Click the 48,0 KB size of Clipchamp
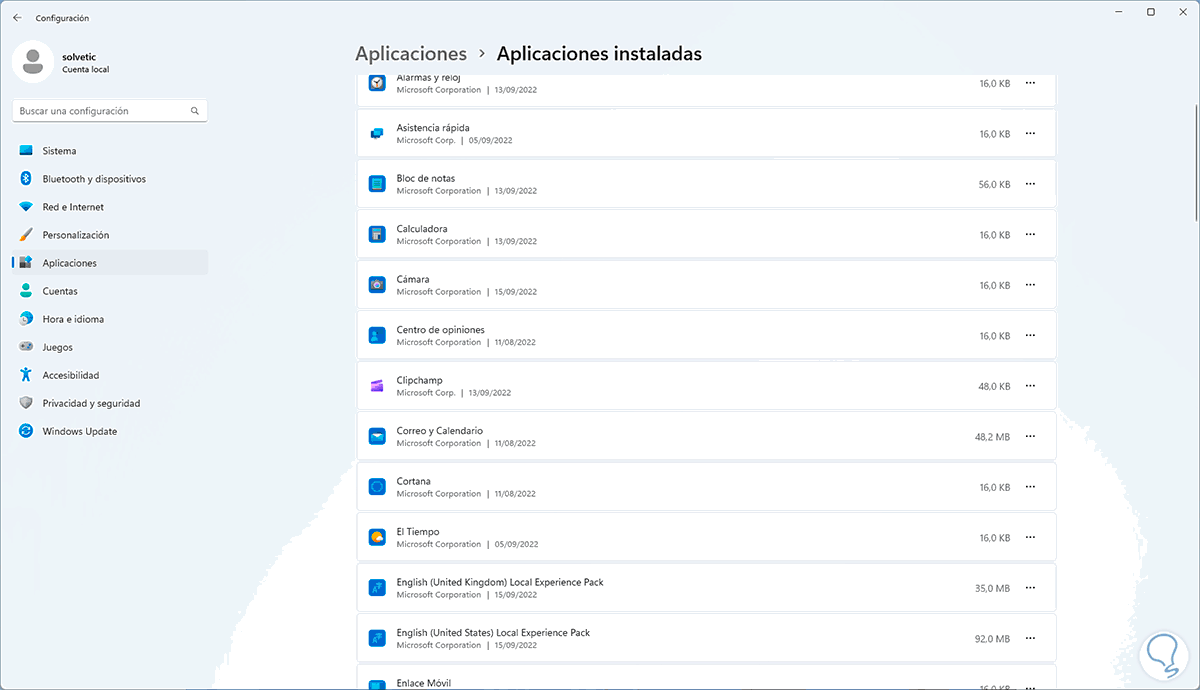 (994, 386)
